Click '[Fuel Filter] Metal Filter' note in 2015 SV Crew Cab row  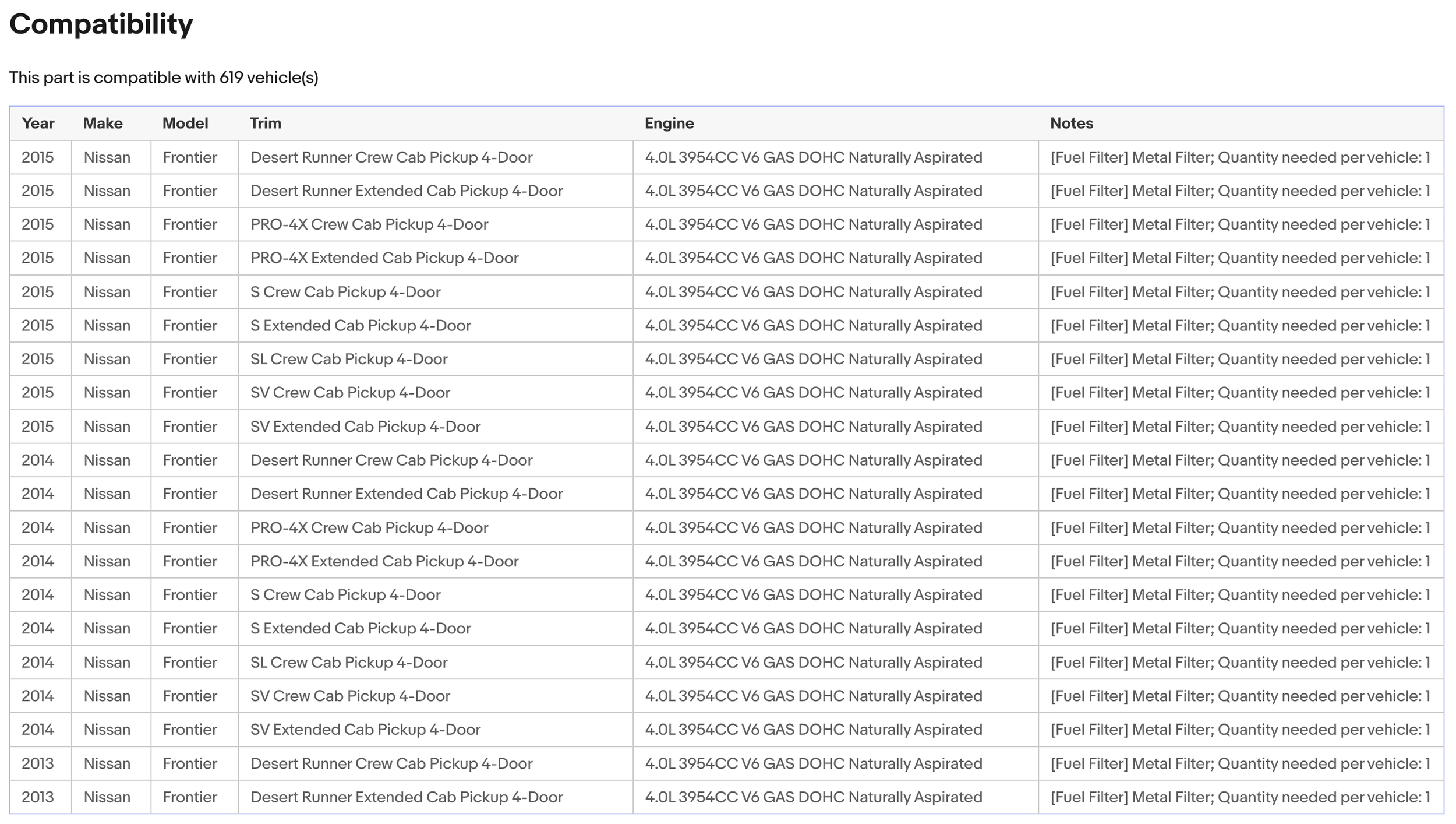(1241, 393)
